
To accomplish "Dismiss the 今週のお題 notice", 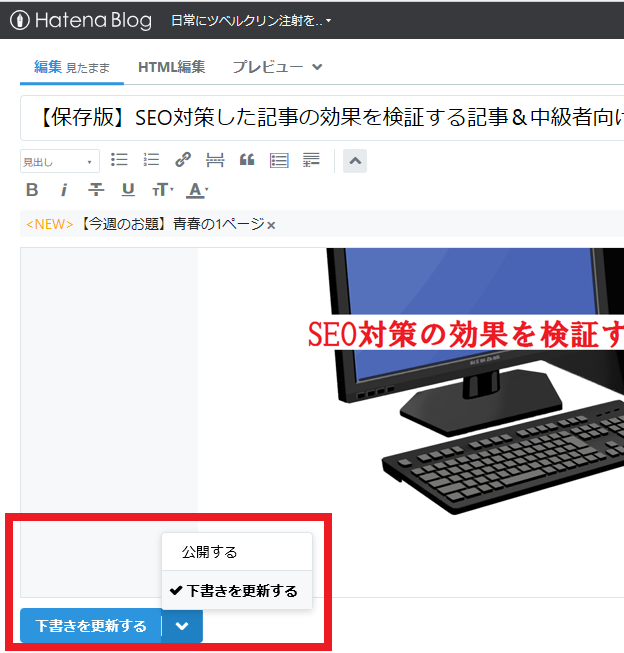I will coord(271,226).
